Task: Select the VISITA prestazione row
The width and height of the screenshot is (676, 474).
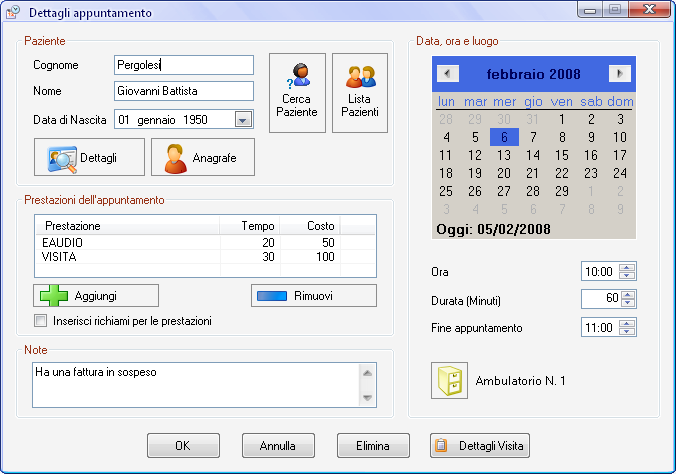Action: click(x=205, y=257)
